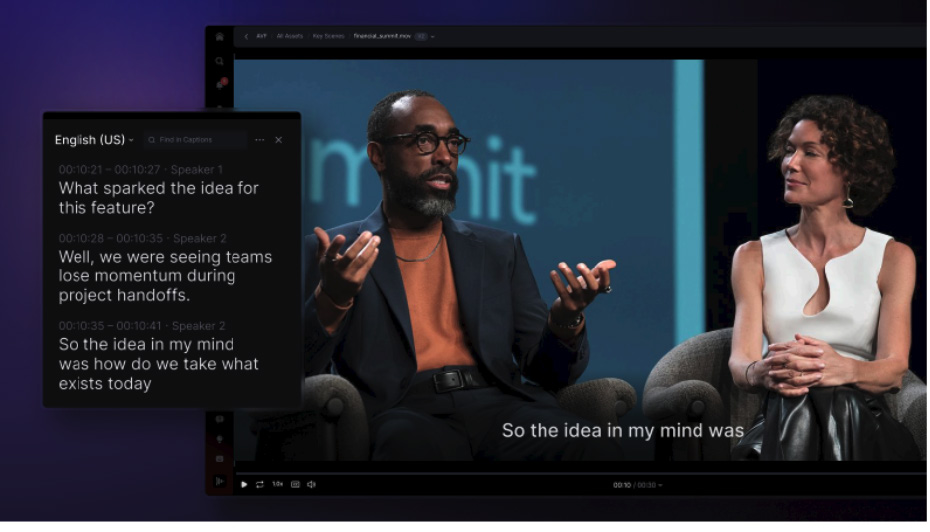Expand the financial_summit.mov file dropdown arrow

click(433, 37)
